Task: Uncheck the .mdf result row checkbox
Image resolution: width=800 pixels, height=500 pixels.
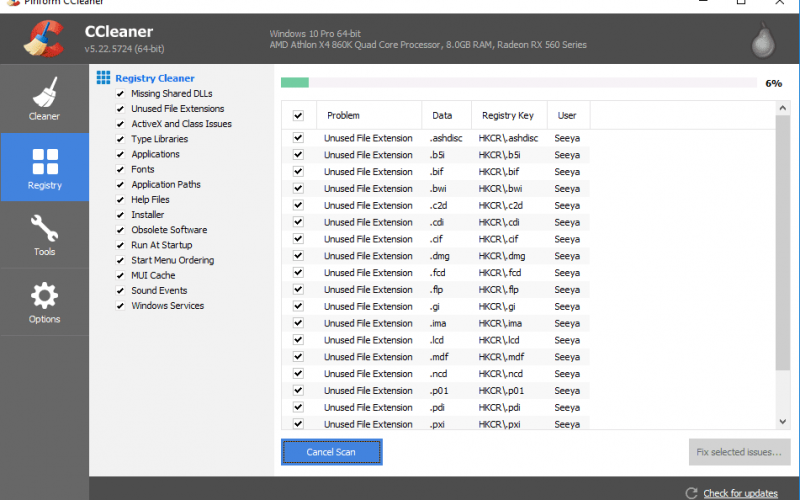Action: point(298,357)
